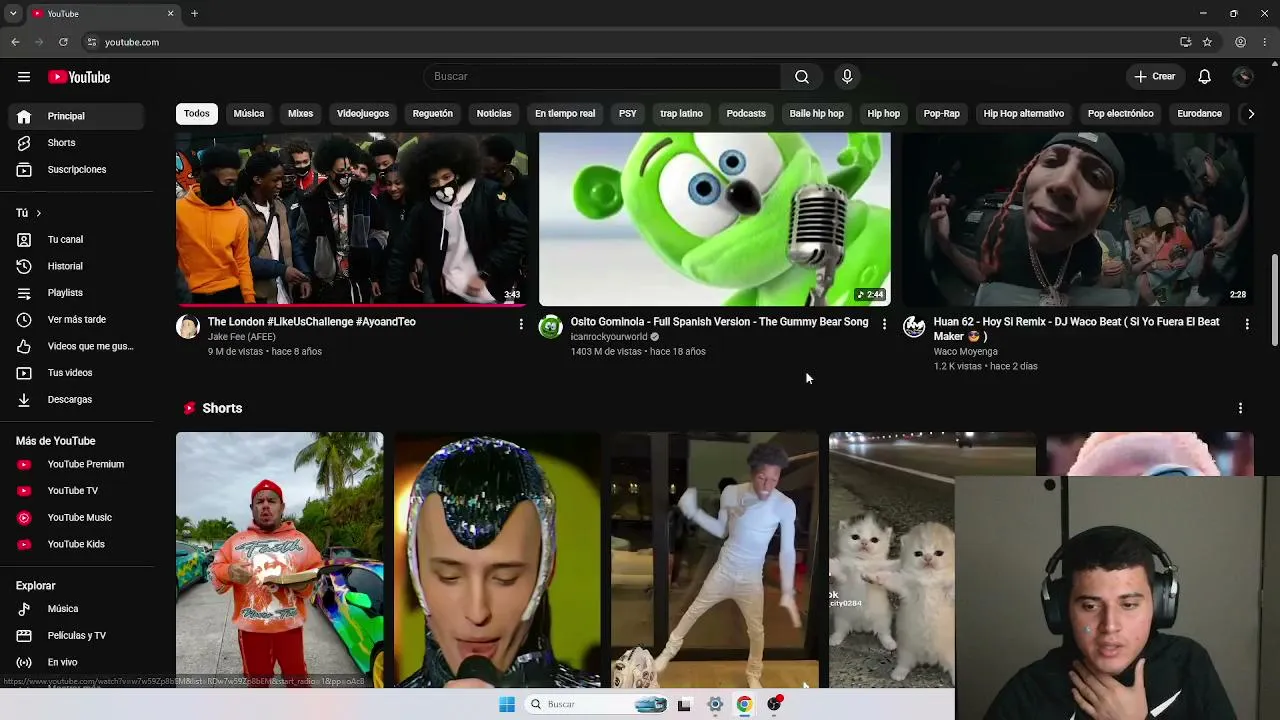Select the Noticias filter chip
Screen dimensions: 1280x720
point(494,114)
